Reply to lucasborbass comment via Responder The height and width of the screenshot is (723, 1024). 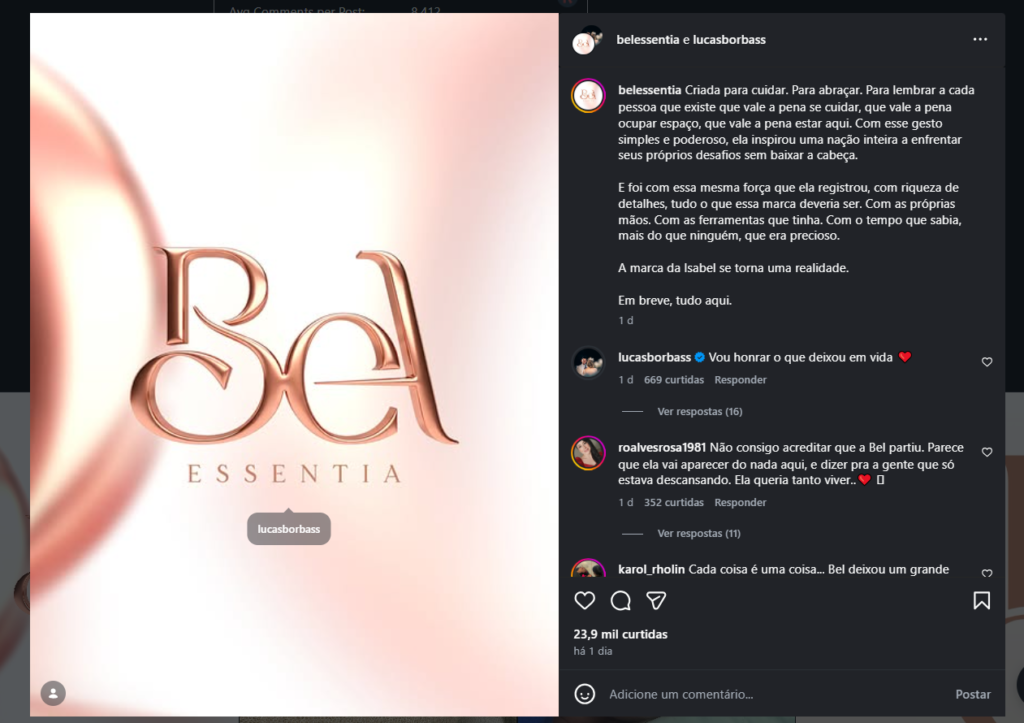(x=740, y=379)
